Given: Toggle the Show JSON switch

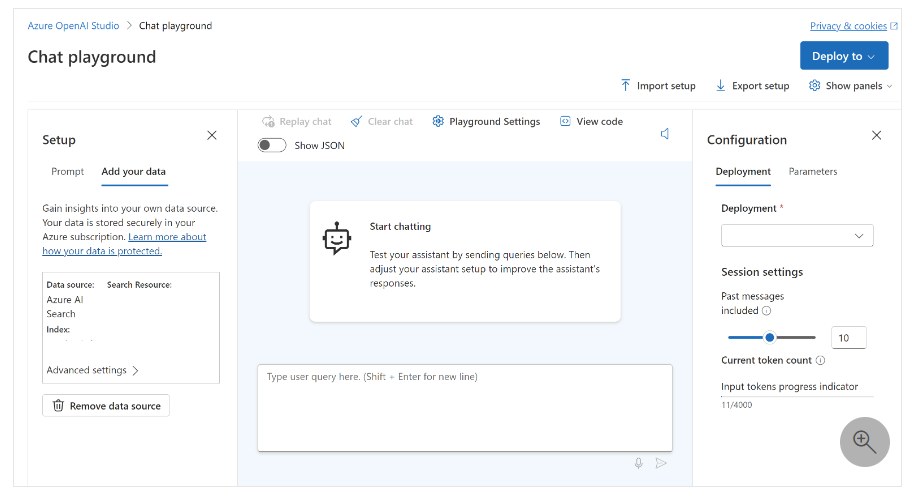Looking at the screenshot, I should 272,145.
